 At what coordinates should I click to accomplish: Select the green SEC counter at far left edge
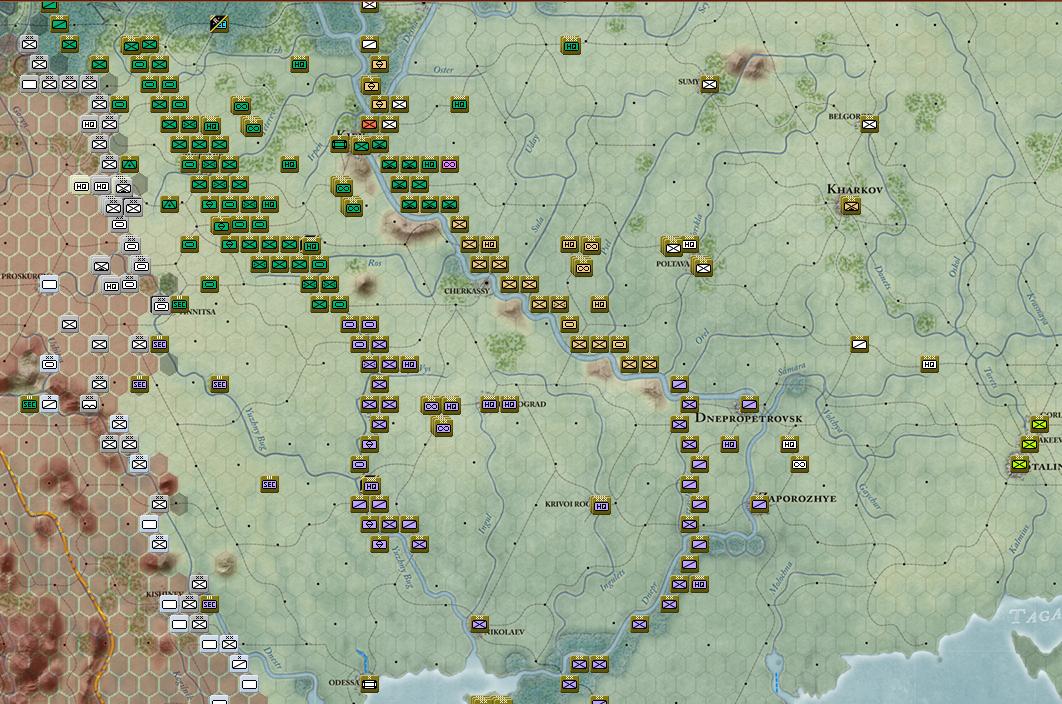[x=29, y=405]
